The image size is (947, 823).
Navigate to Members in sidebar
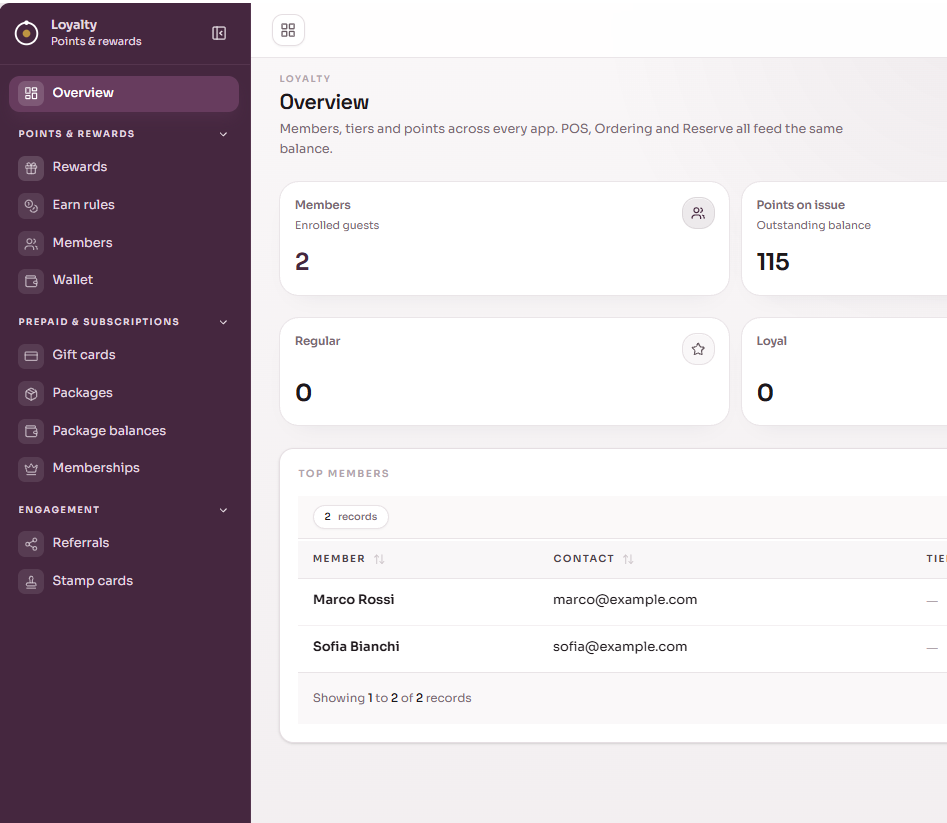click(x=124, y=243)
